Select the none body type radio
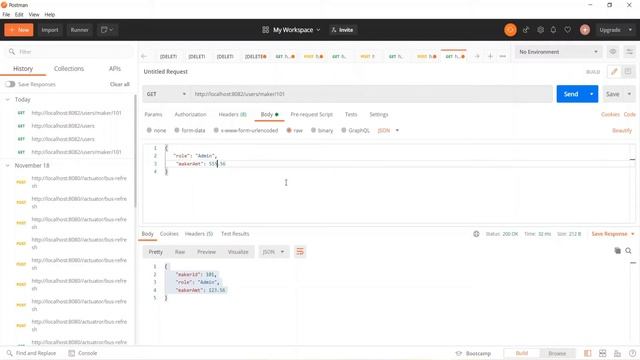The width and height of the screenshot is (640, 360). pos(149,130)
